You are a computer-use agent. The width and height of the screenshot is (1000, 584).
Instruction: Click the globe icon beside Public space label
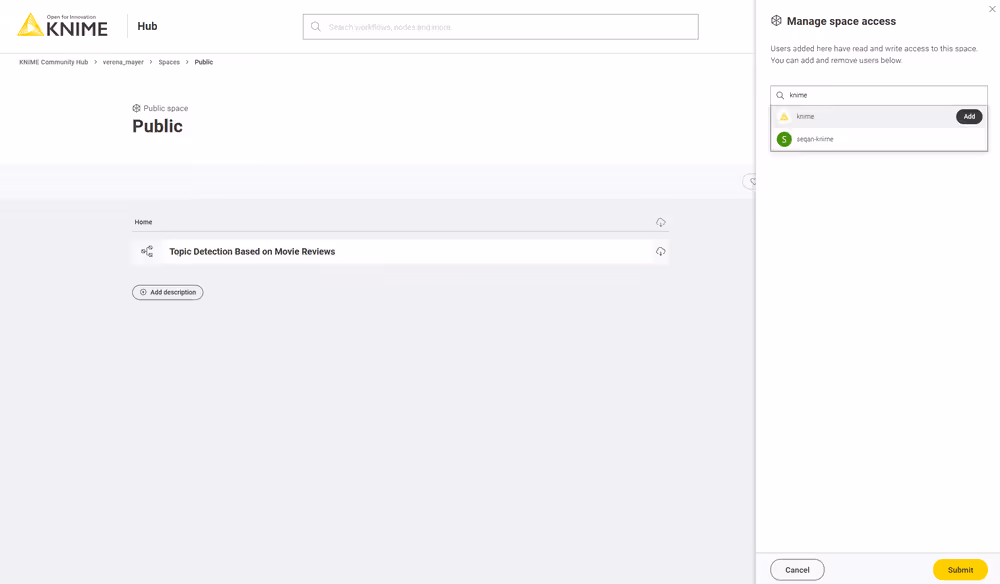[136, 107]
